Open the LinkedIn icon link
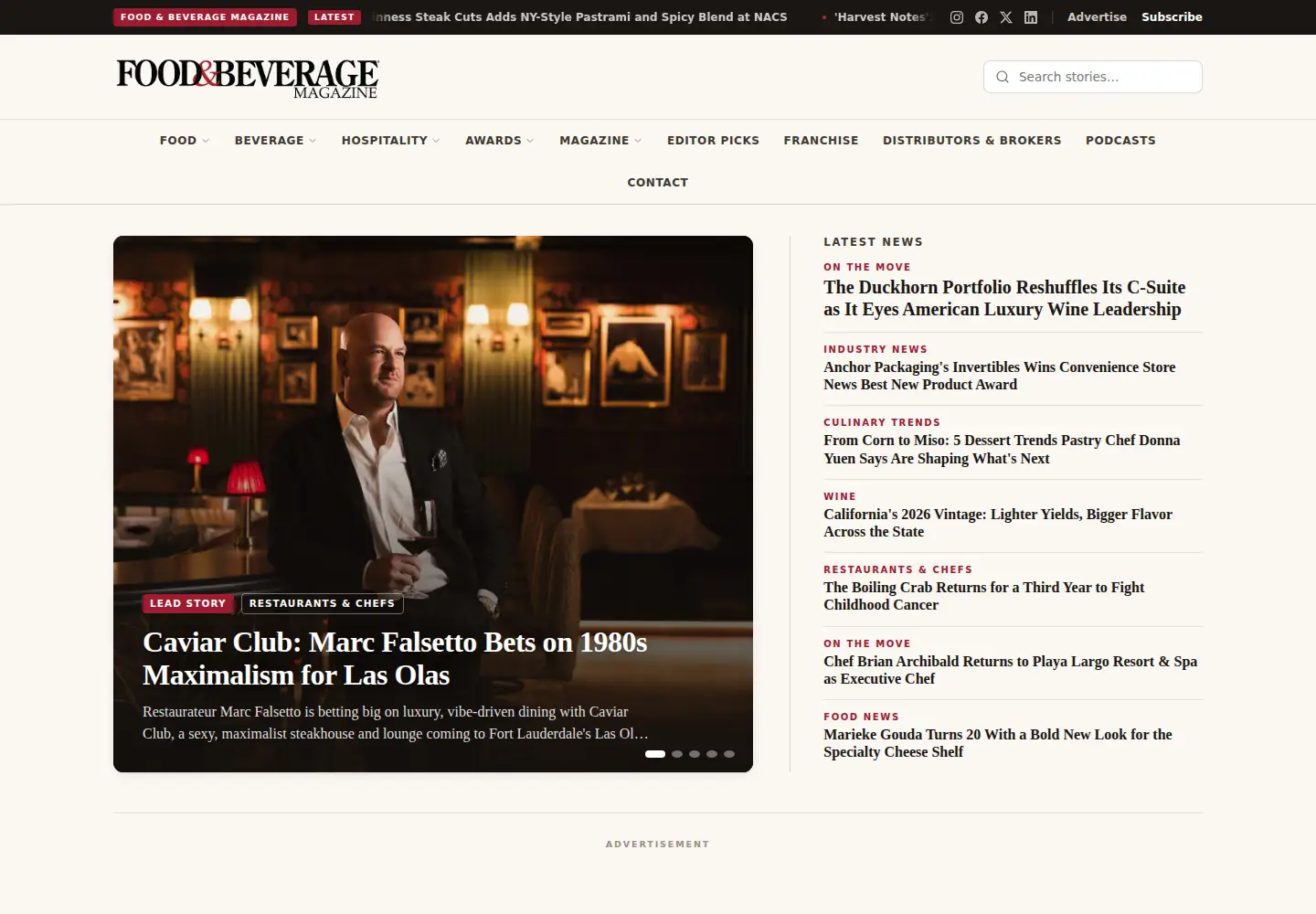1316x914 pixels. coord(1031,17)
